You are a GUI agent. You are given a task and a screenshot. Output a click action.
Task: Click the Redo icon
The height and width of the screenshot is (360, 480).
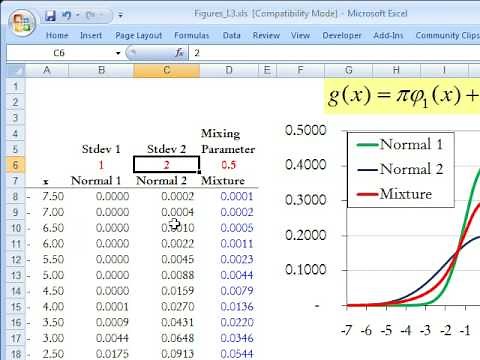click(x=90, y=15)
